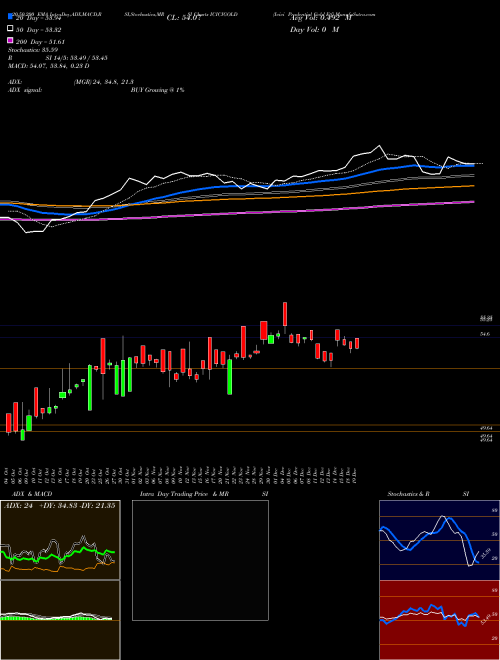Click the tallest red candlestick at the chart peak
Screen dimensions: 500x660
tap(285, 314)
